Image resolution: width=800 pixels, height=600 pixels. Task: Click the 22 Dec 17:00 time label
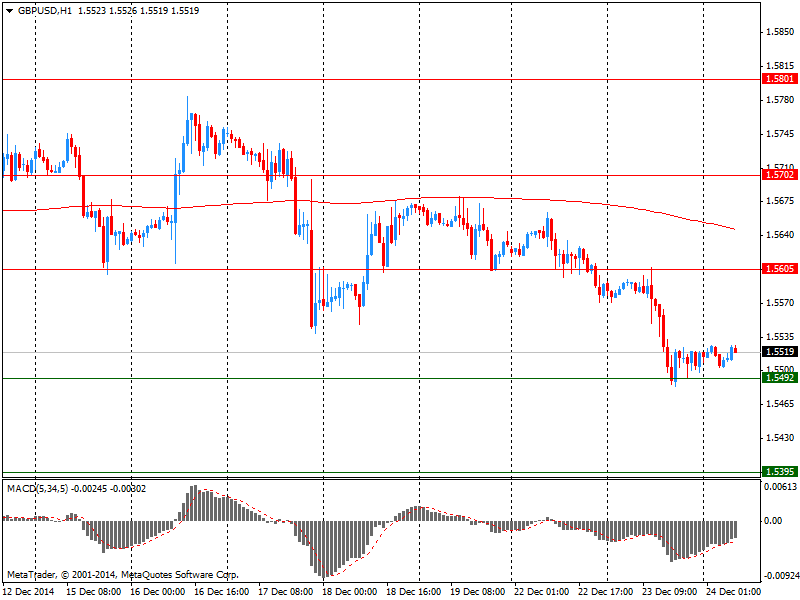point(605,592)
